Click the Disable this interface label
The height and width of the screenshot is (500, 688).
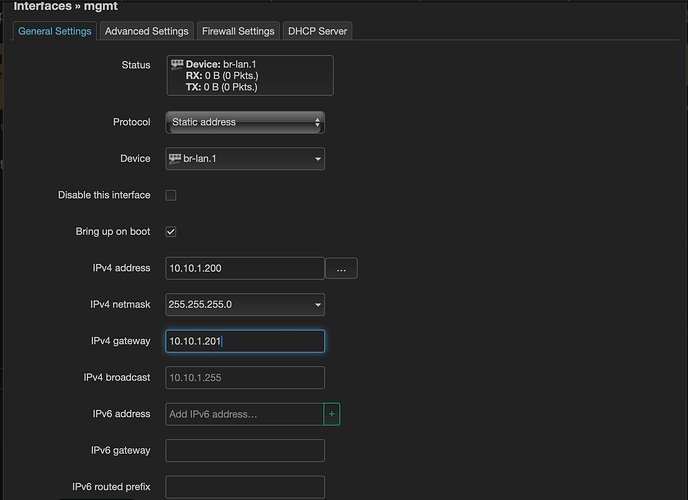(x=104, y=195)
